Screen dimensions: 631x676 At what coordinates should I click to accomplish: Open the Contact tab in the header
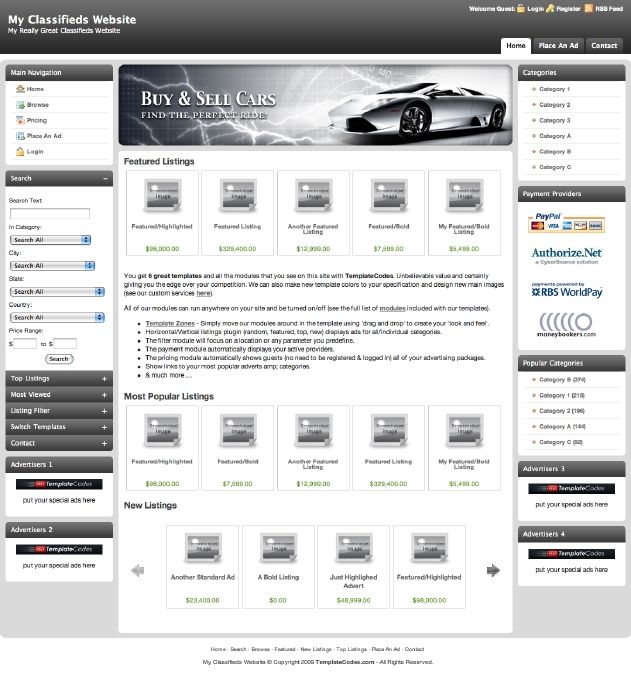tap(604, 45)
